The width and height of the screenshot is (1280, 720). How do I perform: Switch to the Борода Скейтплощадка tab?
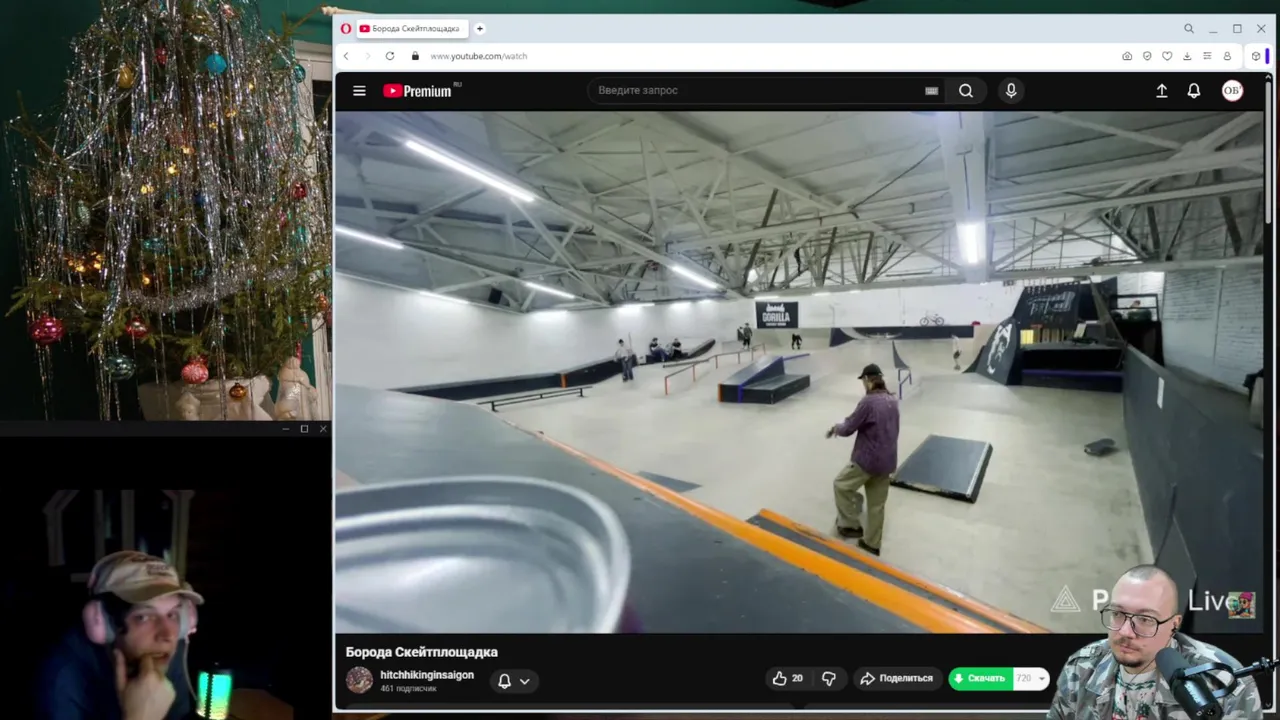tap(412, 29)
